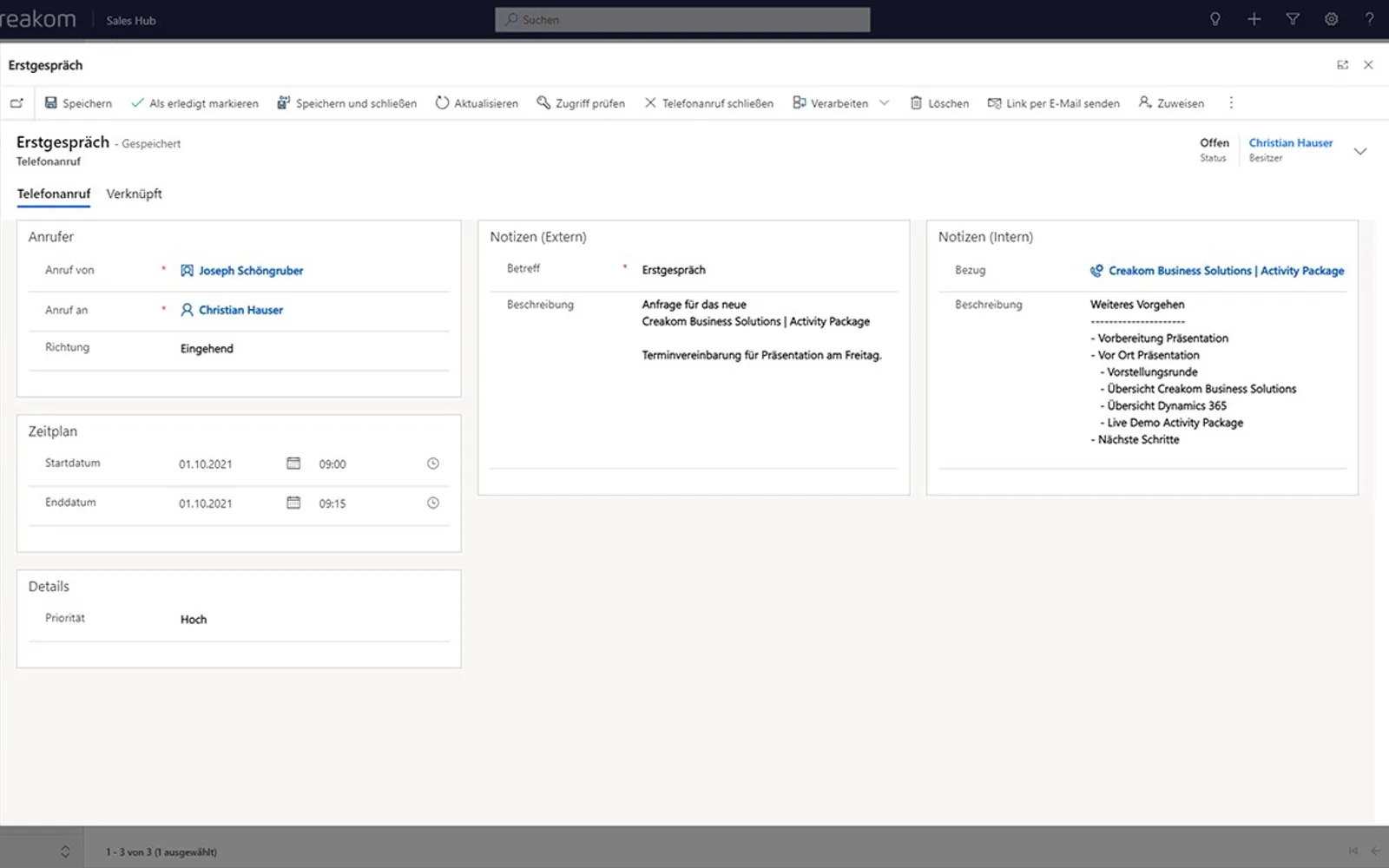
Task: Click the expand-to-full-window icon
Action: [x=1342, y=65]
